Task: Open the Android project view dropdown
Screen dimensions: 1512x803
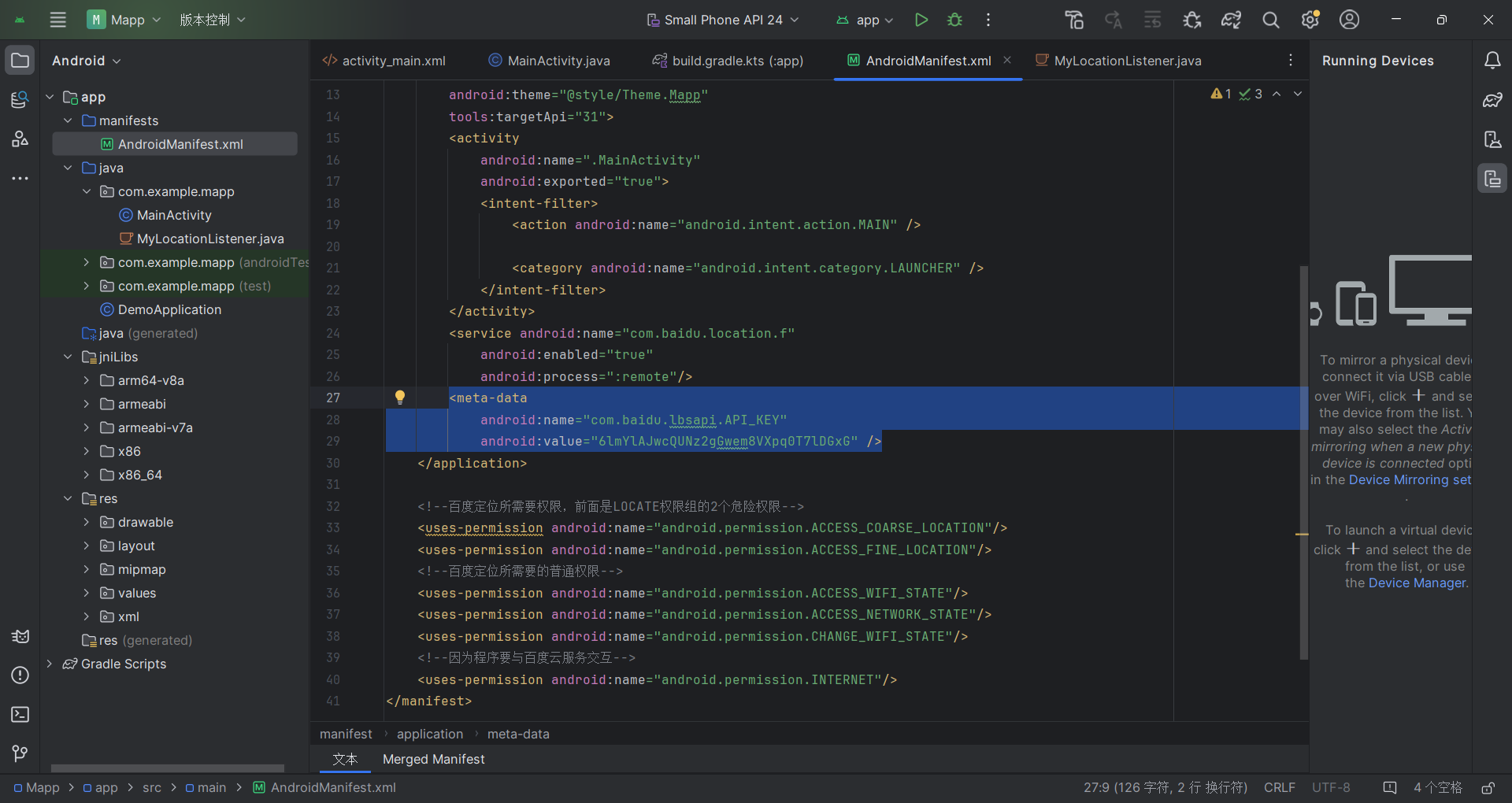Action: pos(87,61)
